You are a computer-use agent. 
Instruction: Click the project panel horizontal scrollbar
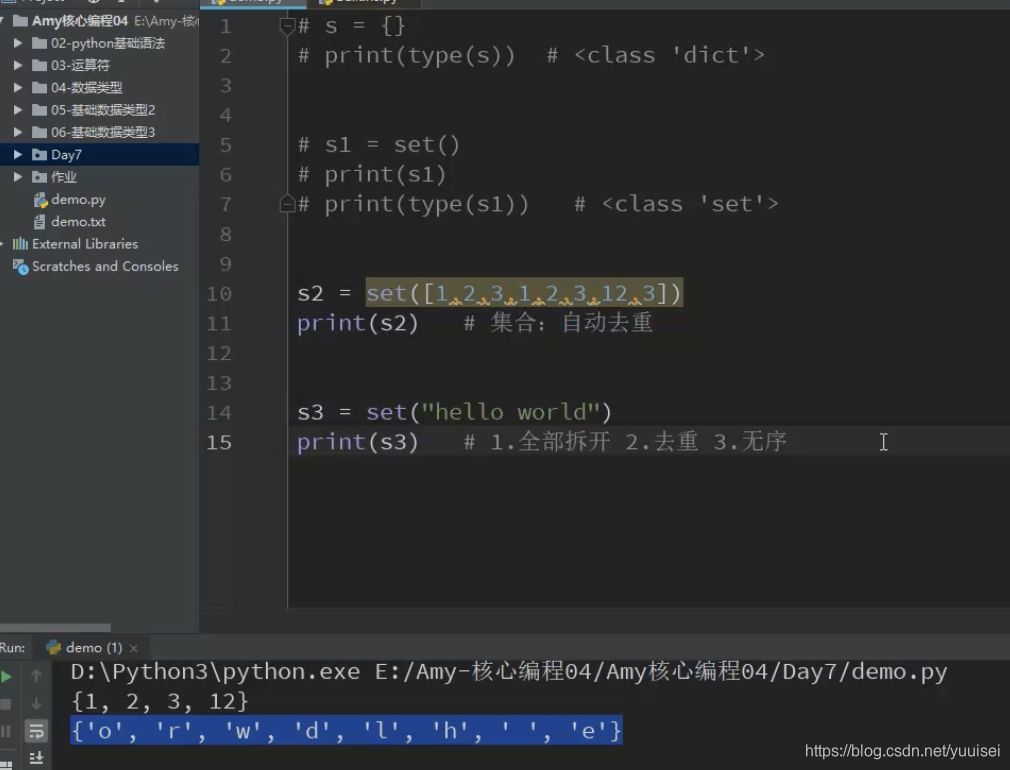[55, 627]
